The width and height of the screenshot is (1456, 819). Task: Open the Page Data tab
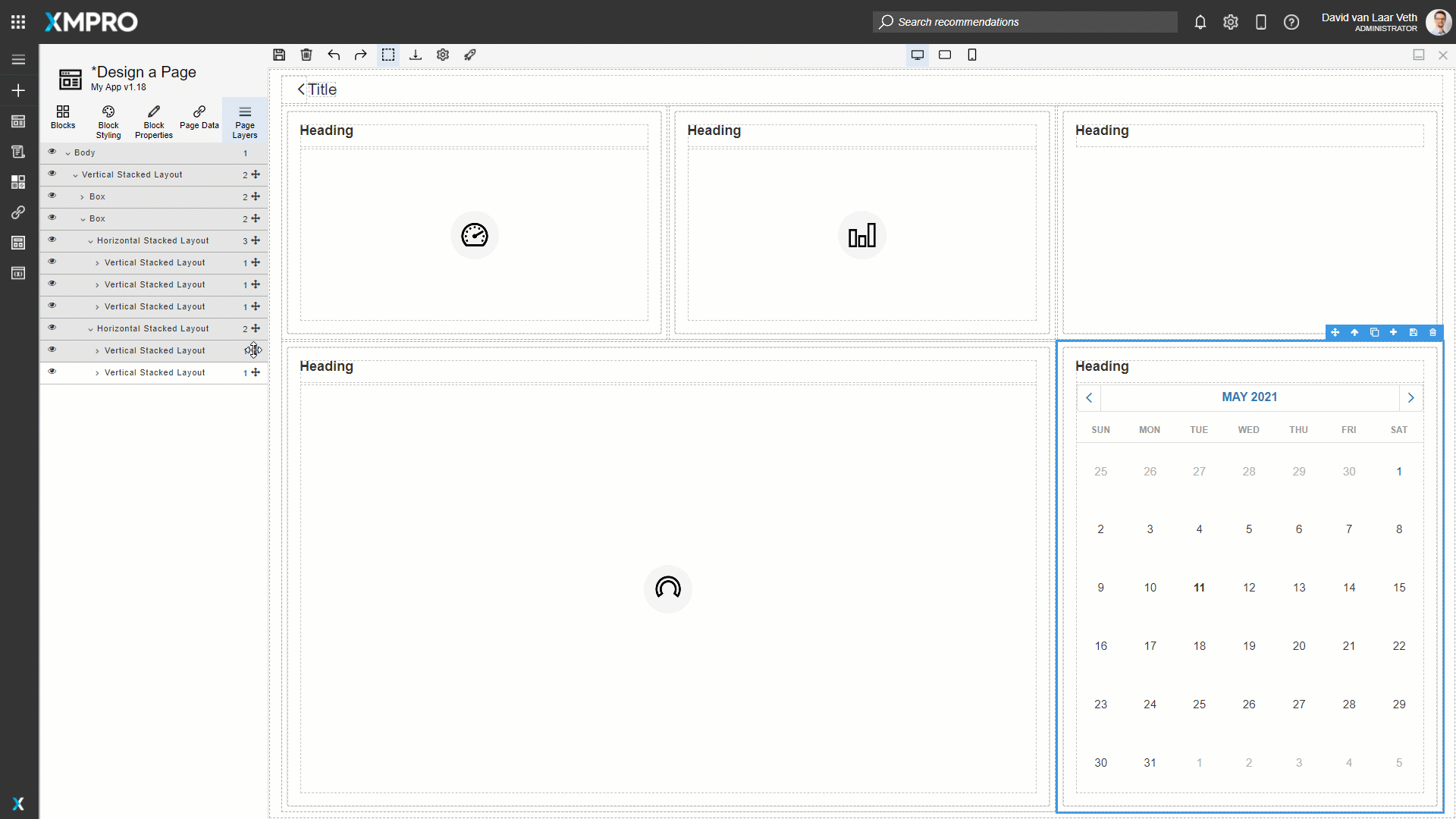[x=199, y=118]
